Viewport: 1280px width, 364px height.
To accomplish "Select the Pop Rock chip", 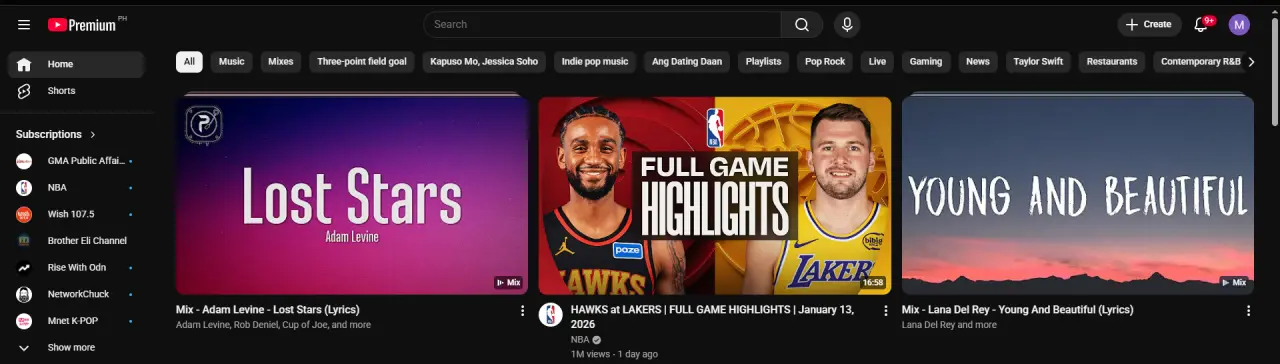I will 825,62.
